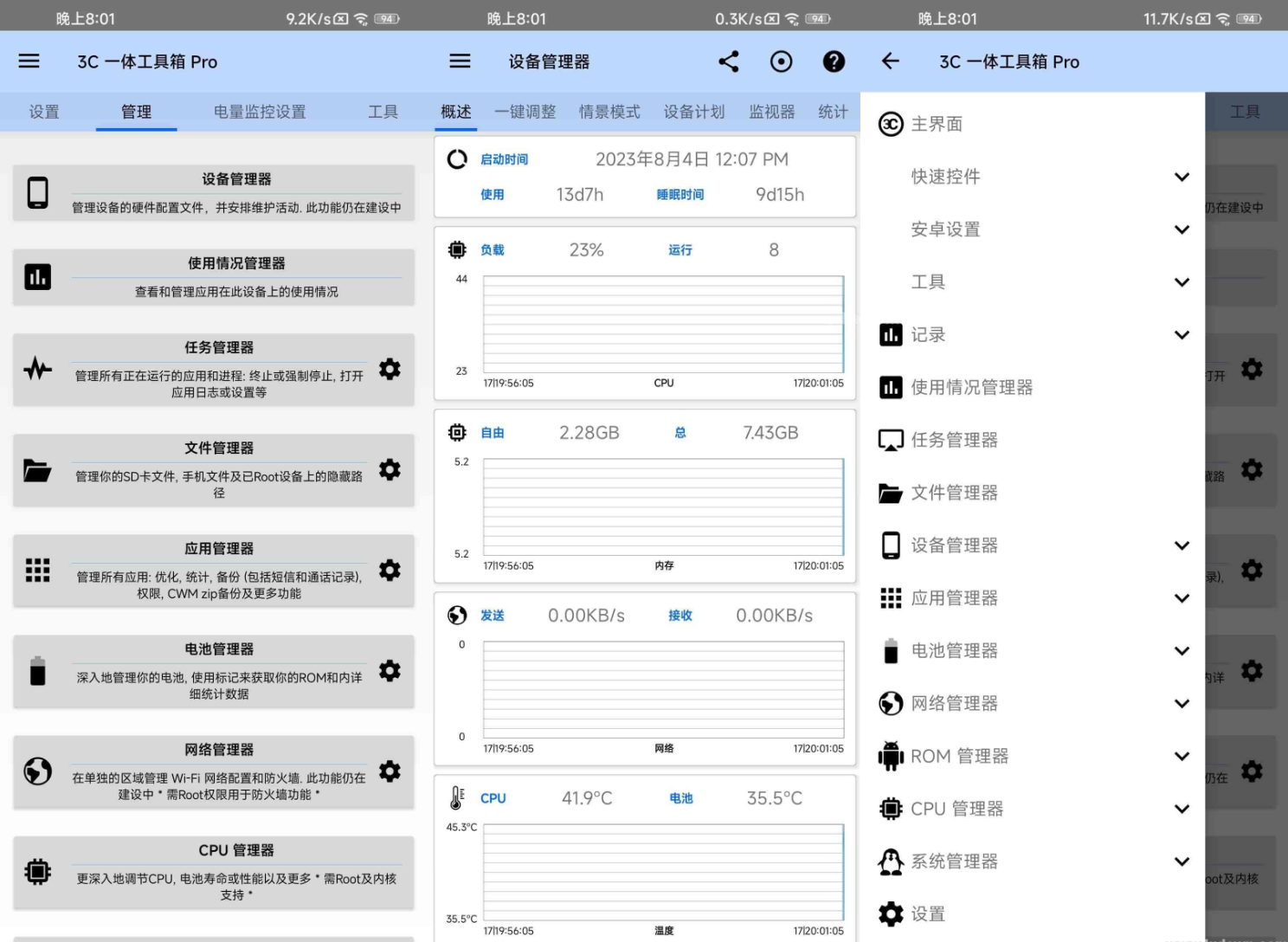The height and width of the screenshot is (942, 1288).
Task: Tap the CPU chip icon beside 负载
Action: (x=457, y=249)
